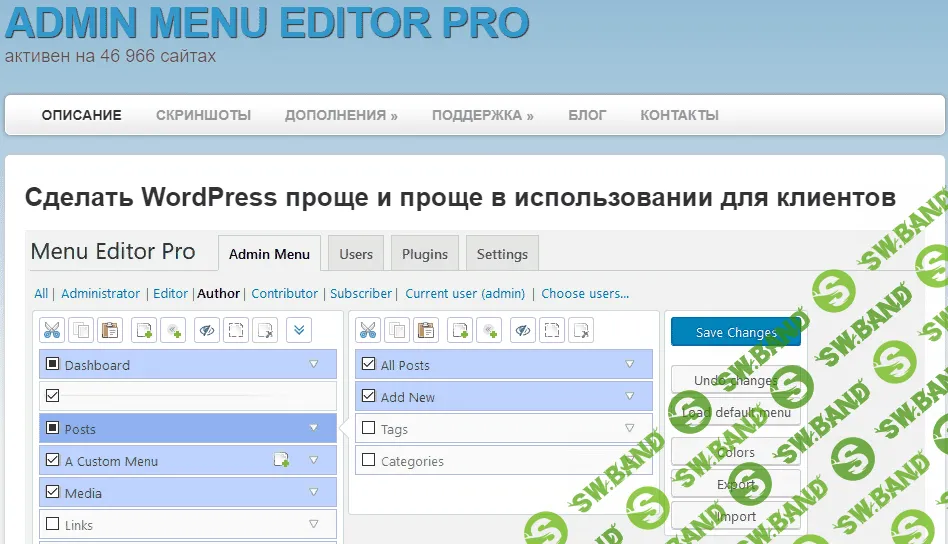Open the ДОПОЛНЕНИЯ » nav menu
This screenshot has height=544, width=948.
(x=341, y=115)
